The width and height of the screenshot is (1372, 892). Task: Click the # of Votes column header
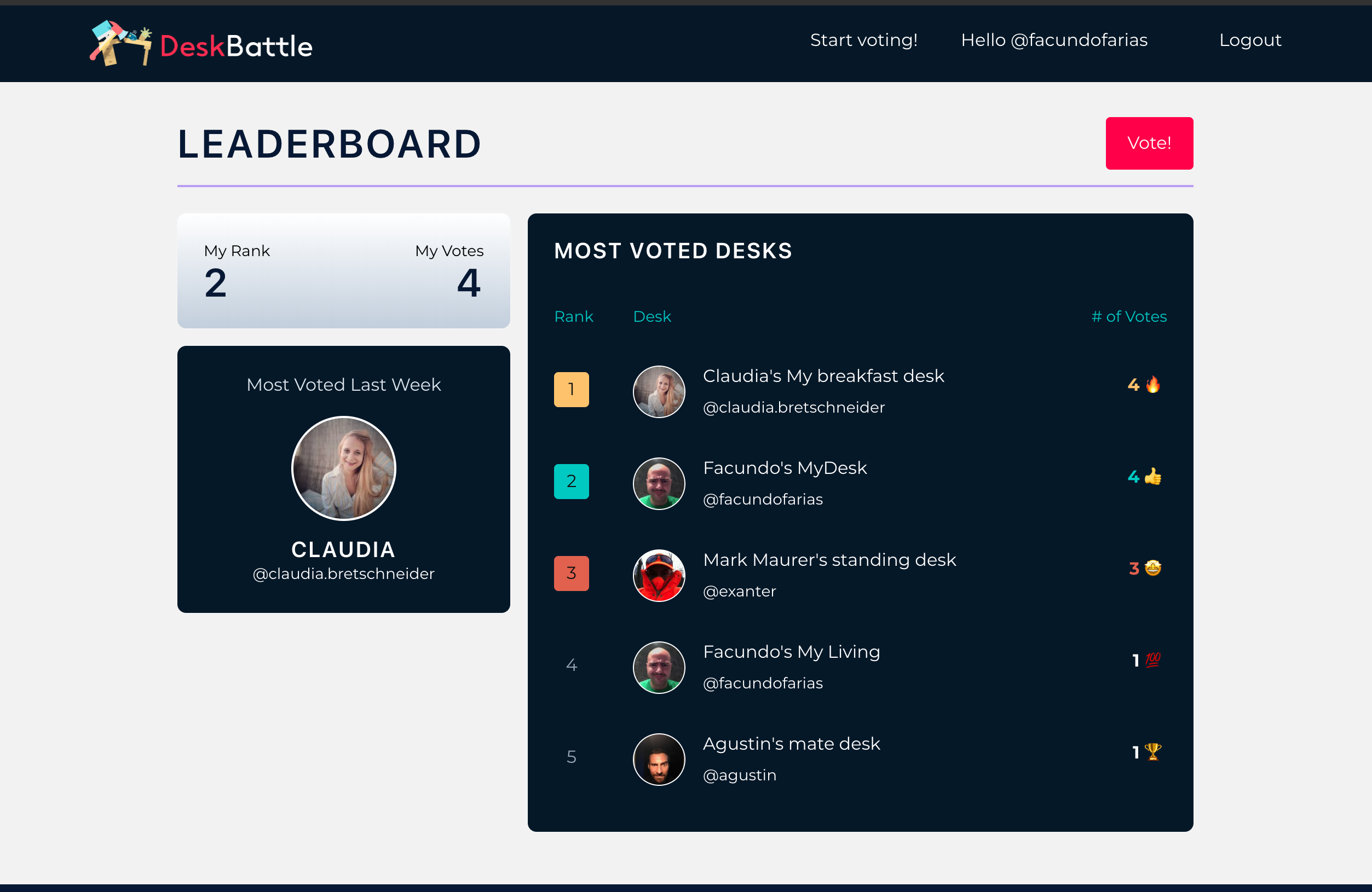click(x=1129, y=316)
